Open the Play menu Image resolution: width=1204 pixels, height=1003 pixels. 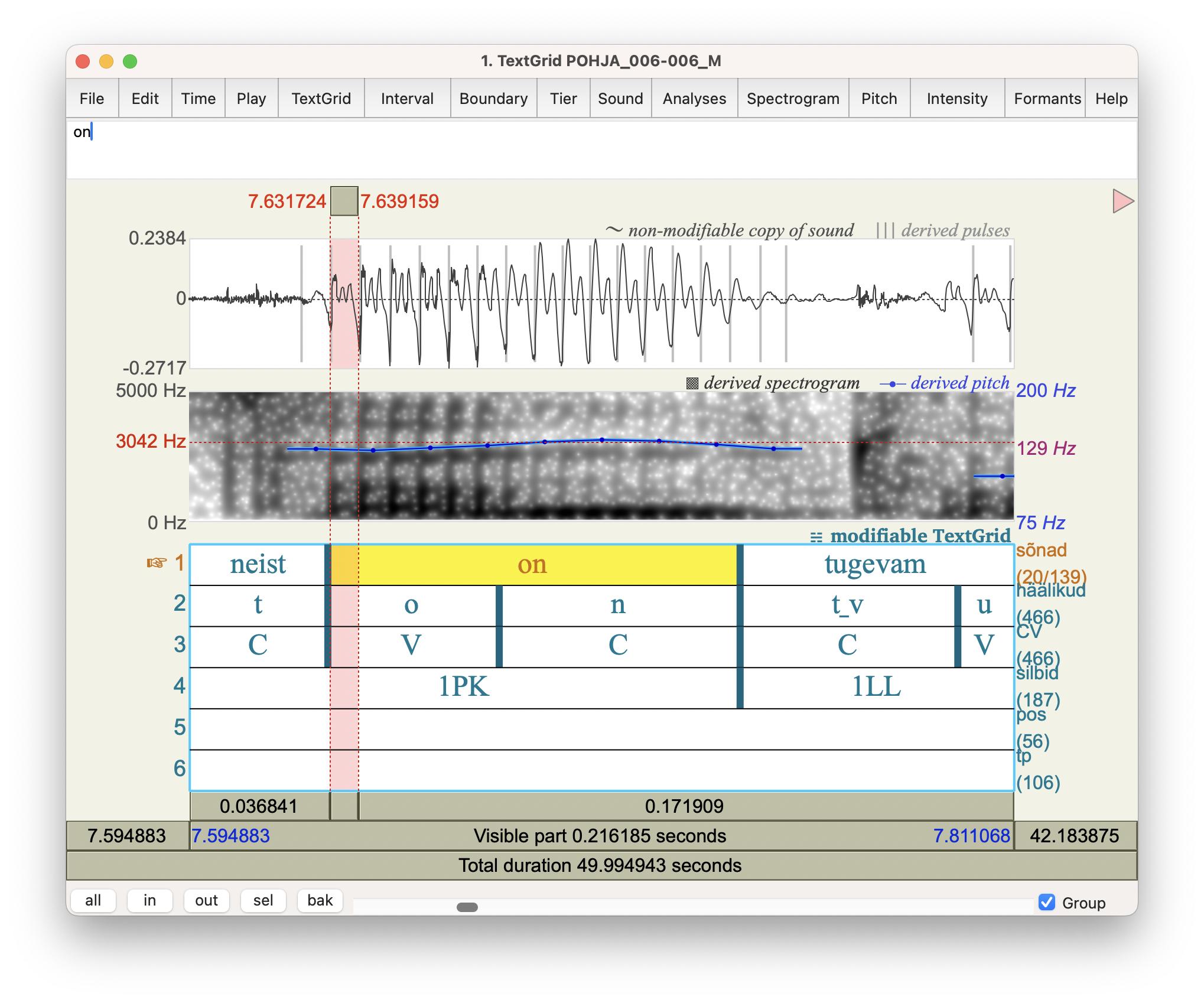coord(252,99)
